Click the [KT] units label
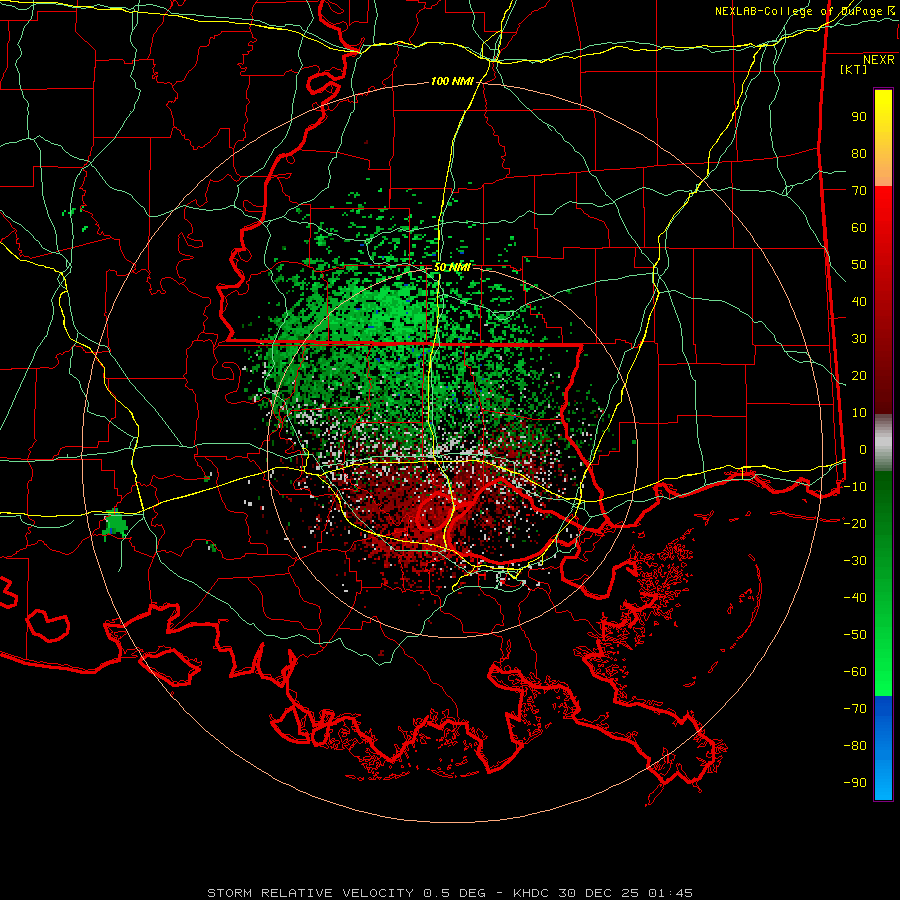900x900 pixels. coord(853,69)
